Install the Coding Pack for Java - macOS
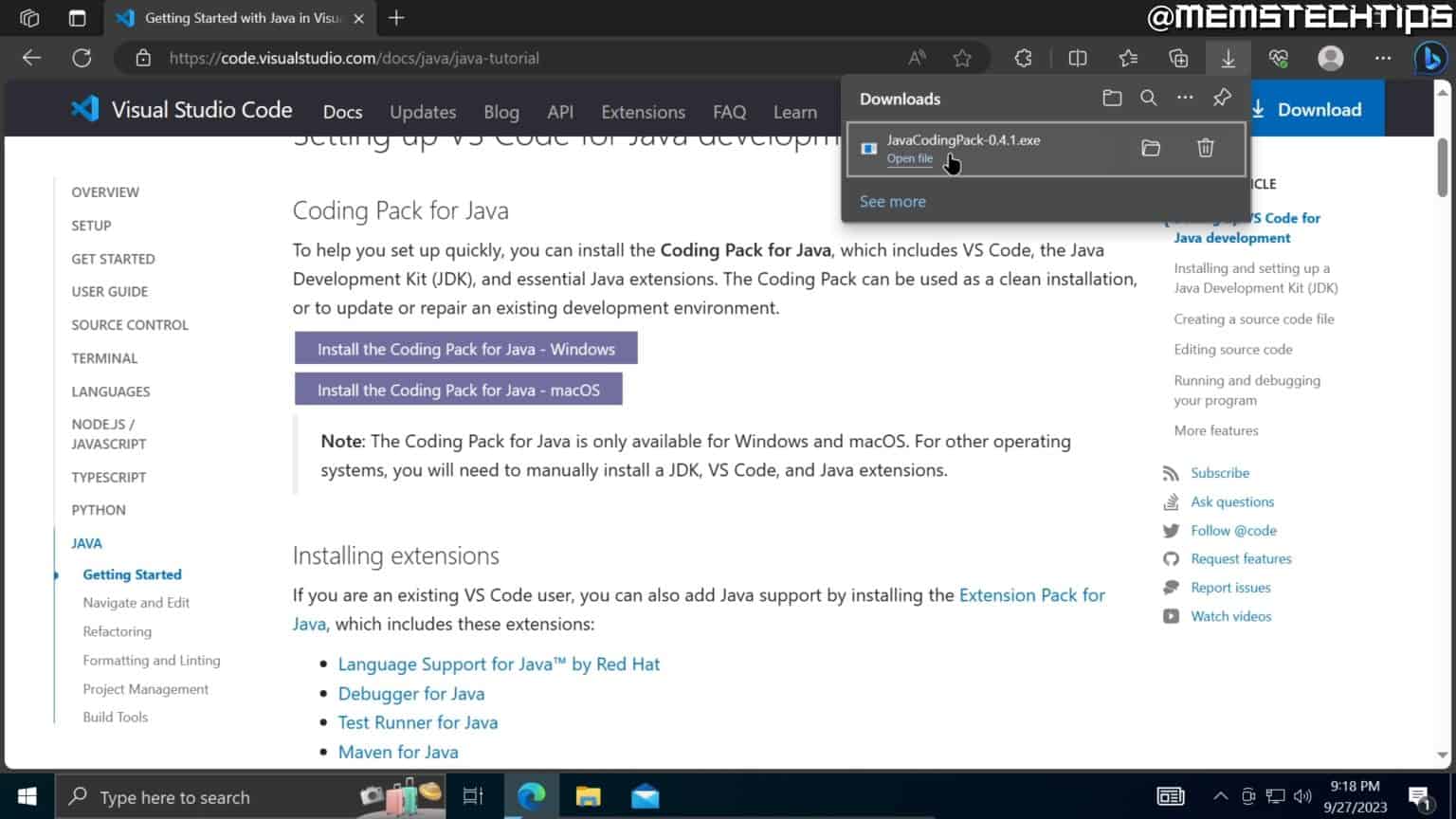 click(458, 390)
